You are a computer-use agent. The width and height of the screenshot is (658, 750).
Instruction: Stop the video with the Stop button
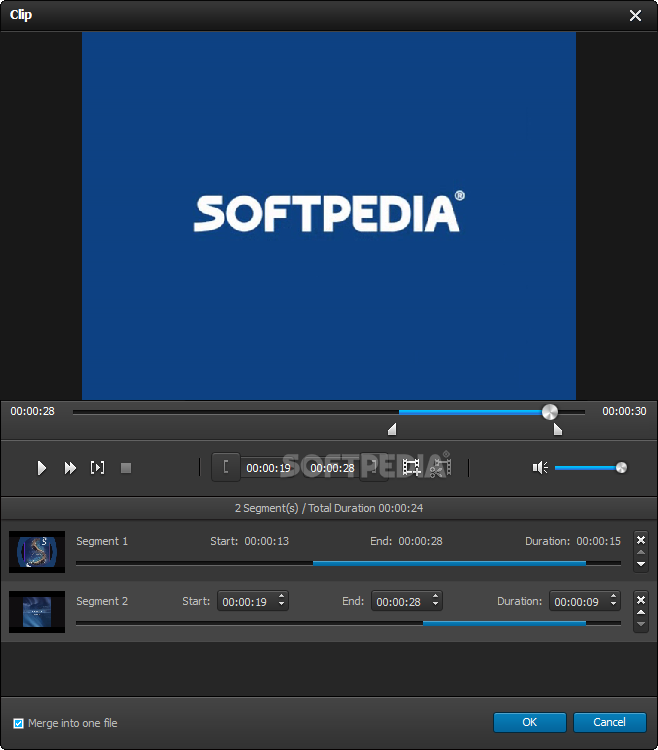click(x=126, y=468)
